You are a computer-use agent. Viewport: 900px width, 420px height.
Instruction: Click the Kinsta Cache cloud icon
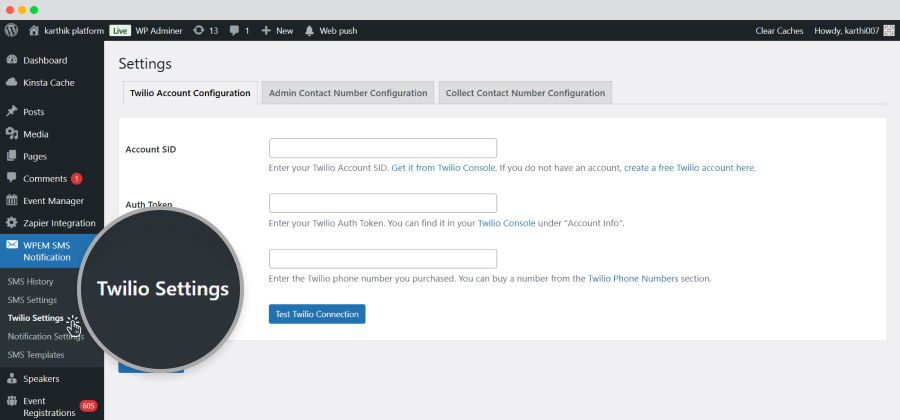point(11,82)
